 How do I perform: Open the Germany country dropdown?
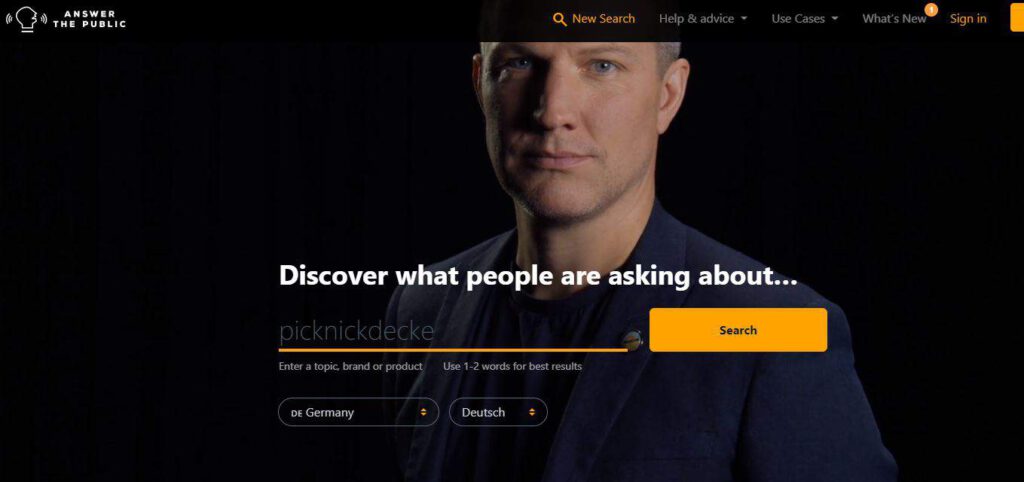(x=359, y=412)
